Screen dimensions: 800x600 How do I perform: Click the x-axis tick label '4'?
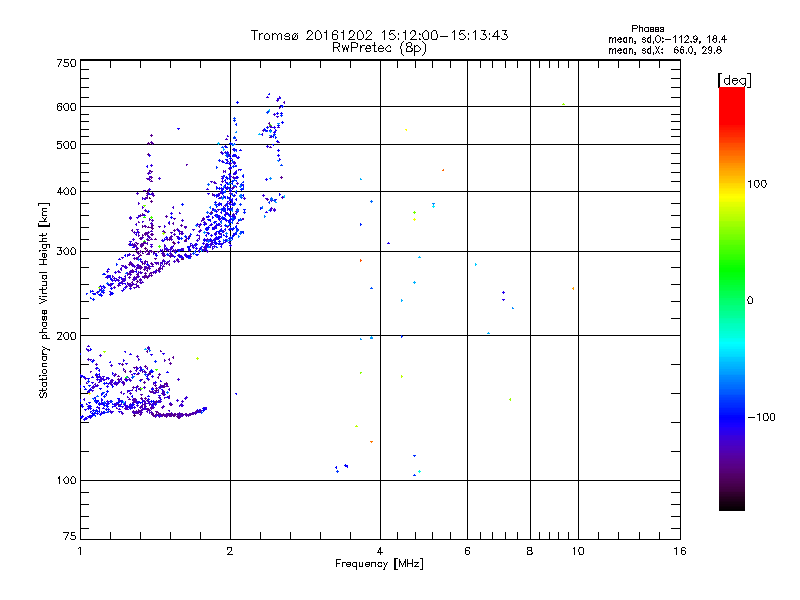(380, 551)
